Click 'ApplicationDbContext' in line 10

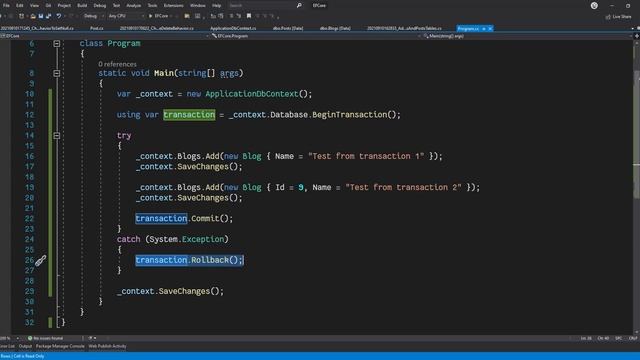coord(252,94)
